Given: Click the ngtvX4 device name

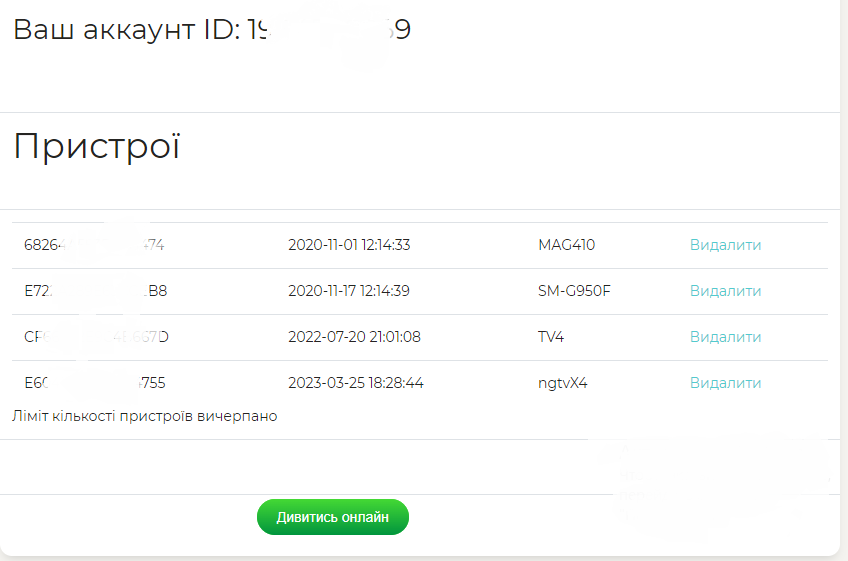Looking at the screenshot, I should click(x=562, y=383).
